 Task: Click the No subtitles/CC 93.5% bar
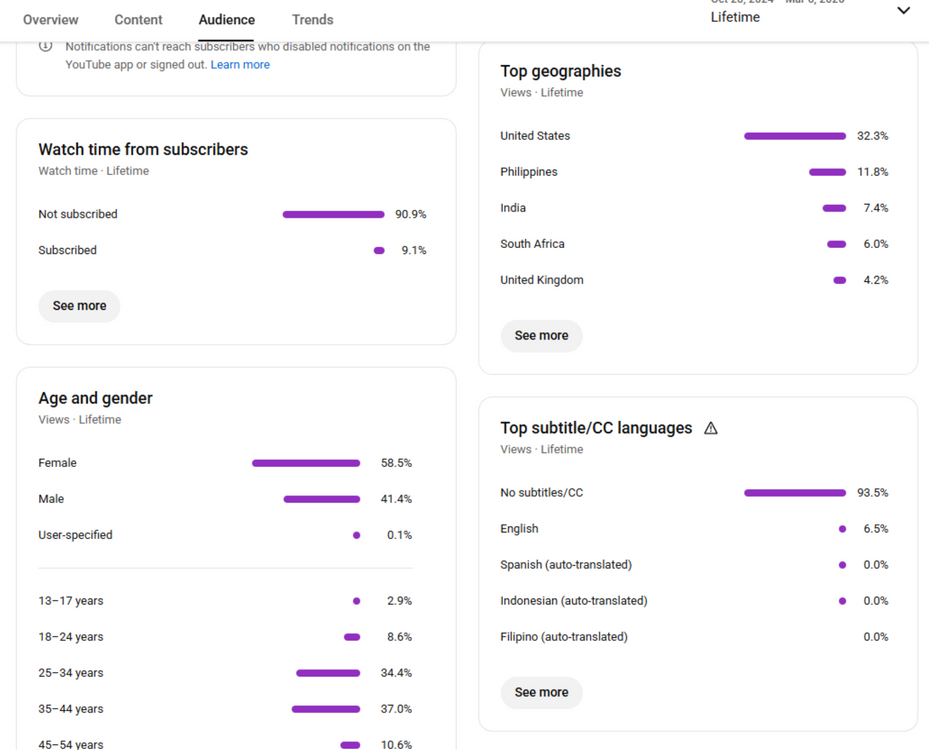pos(795,493)
